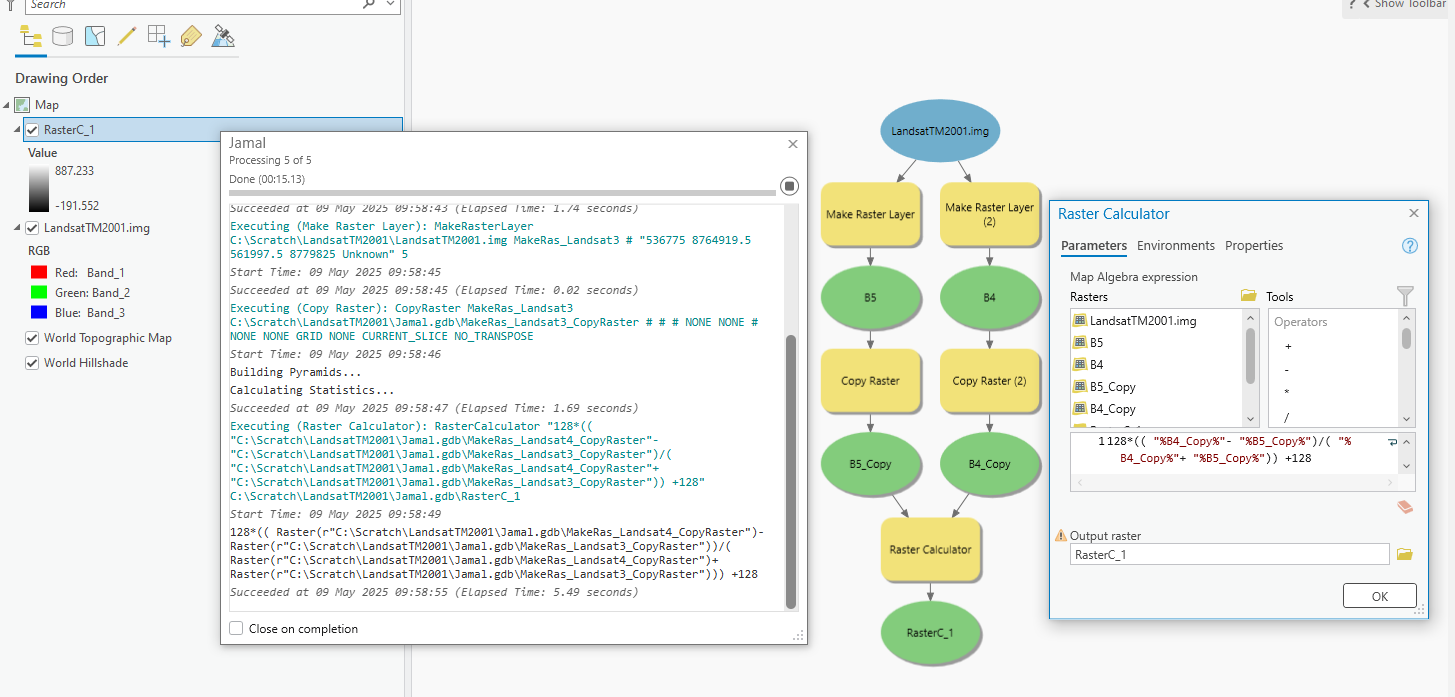Click the Show Toolbar link

(1409, 5)
